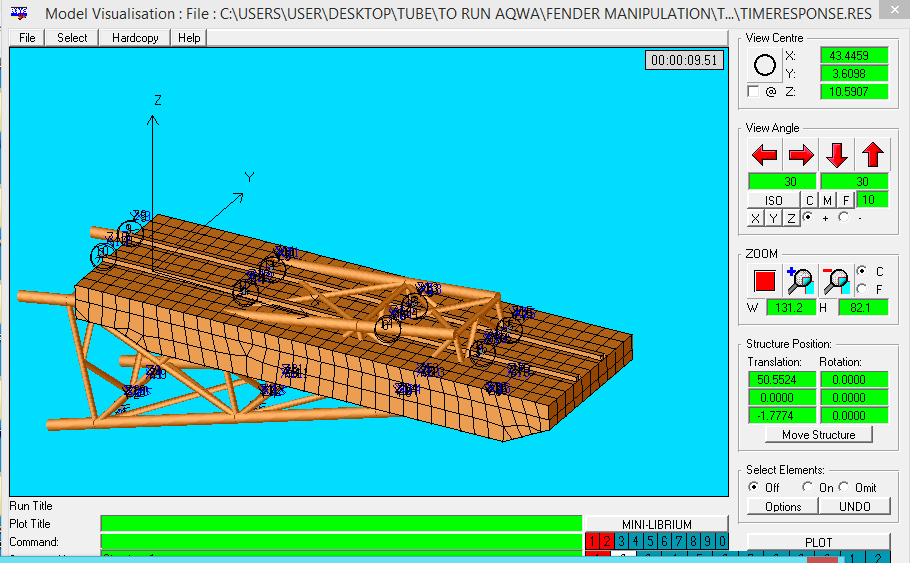Click the red square zoom reset button
This screenshot has height=563, width=910.
pos(765,281)
